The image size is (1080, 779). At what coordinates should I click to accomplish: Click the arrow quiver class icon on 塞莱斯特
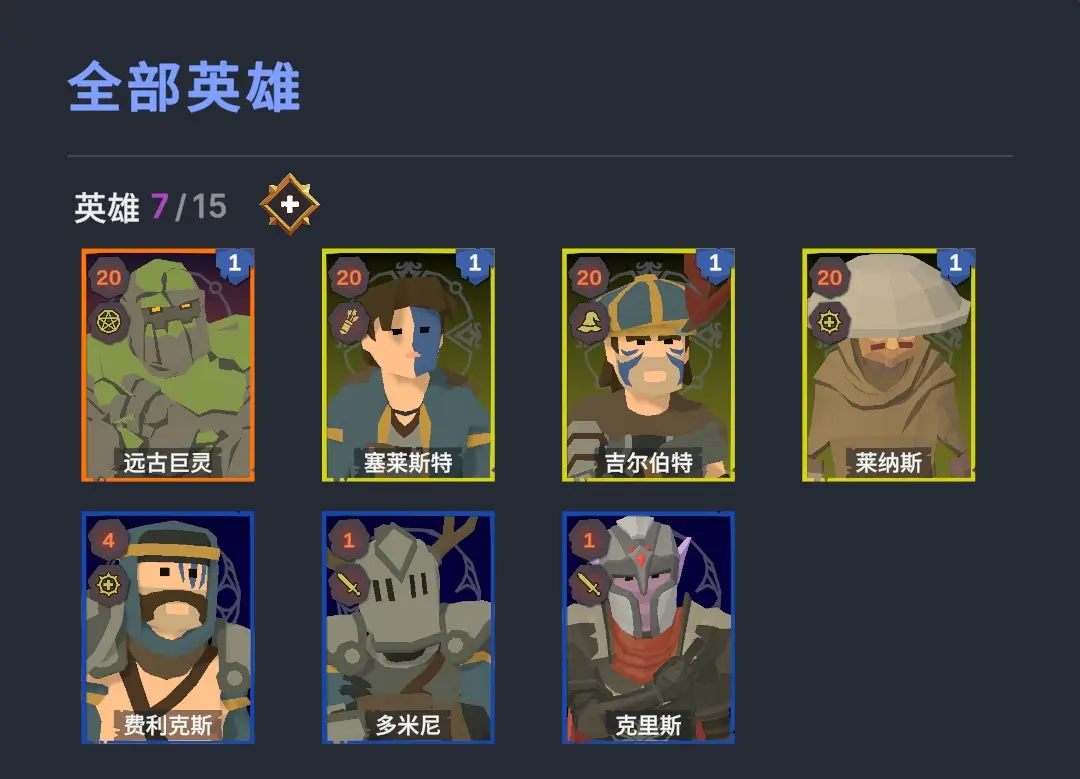tap(349, 322)
